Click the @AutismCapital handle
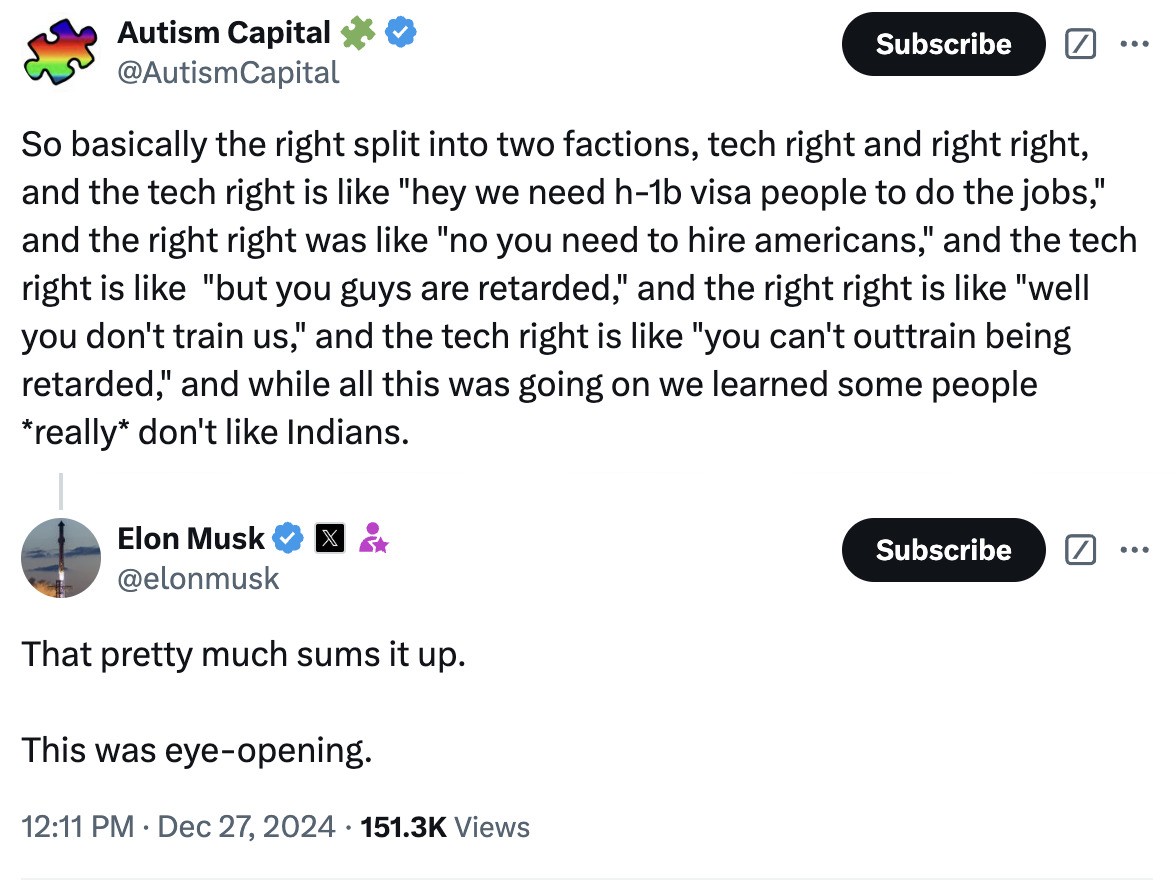The height and width of the screenshot is (880, 1176). point(228,72)
